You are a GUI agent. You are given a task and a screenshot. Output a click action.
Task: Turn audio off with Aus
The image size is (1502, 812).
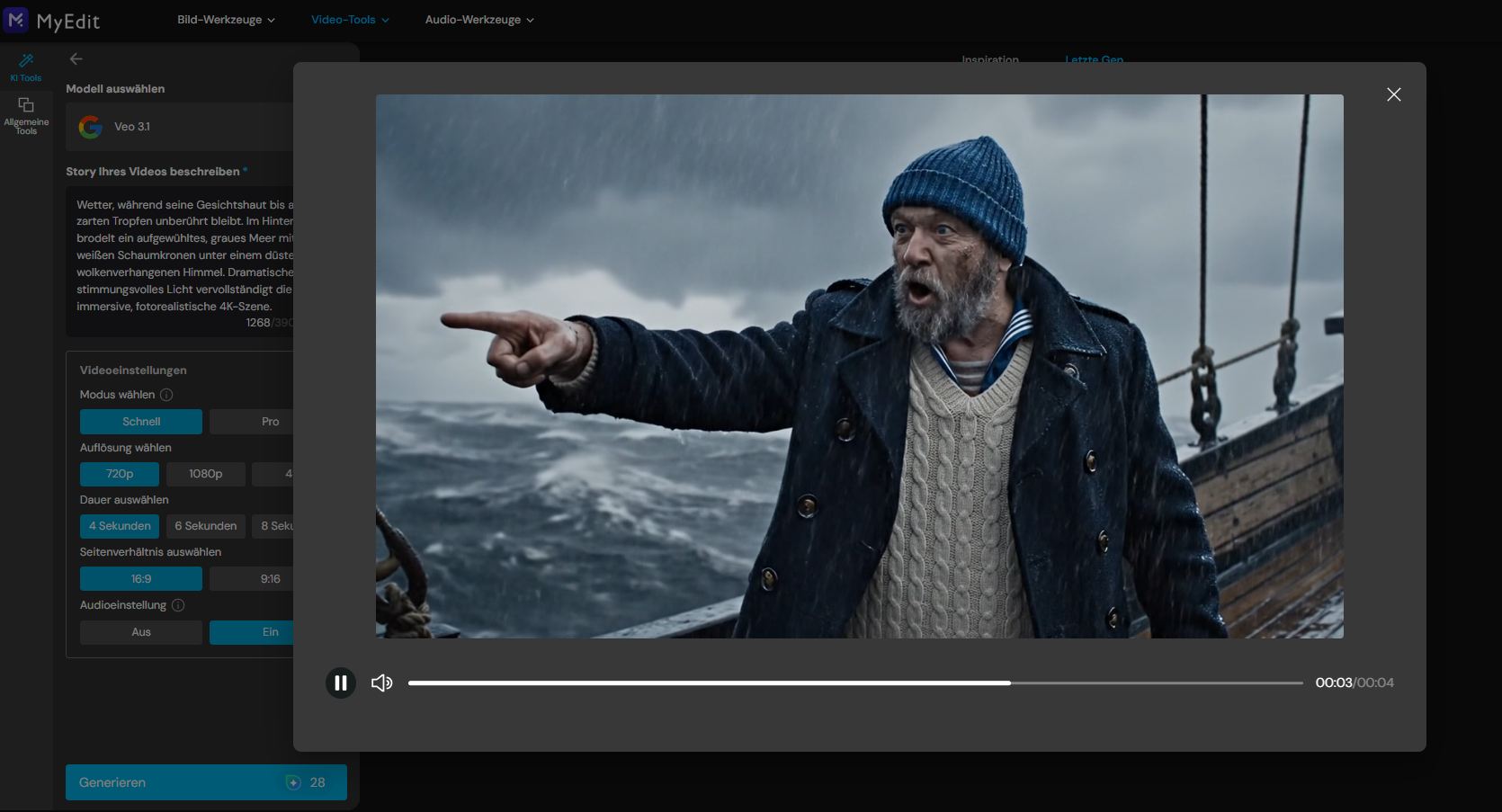(141, 632)
